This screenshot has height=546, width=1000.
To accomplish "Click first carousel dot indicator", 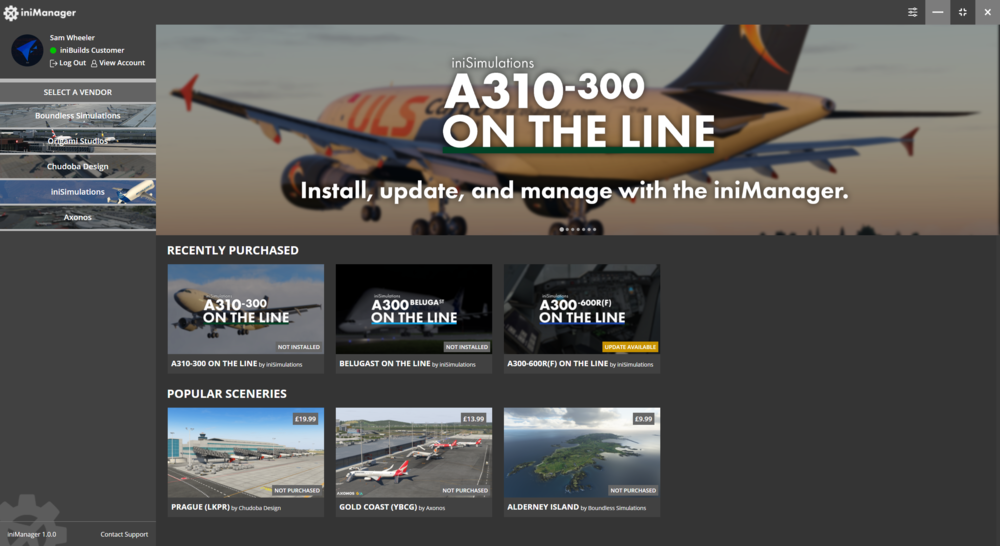I will tap(561, 229).
